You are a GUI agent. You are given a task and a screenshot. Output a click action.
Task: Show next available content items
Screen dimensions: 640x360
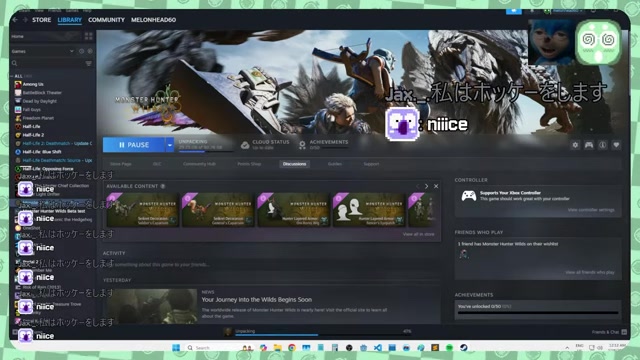(427, 186)
